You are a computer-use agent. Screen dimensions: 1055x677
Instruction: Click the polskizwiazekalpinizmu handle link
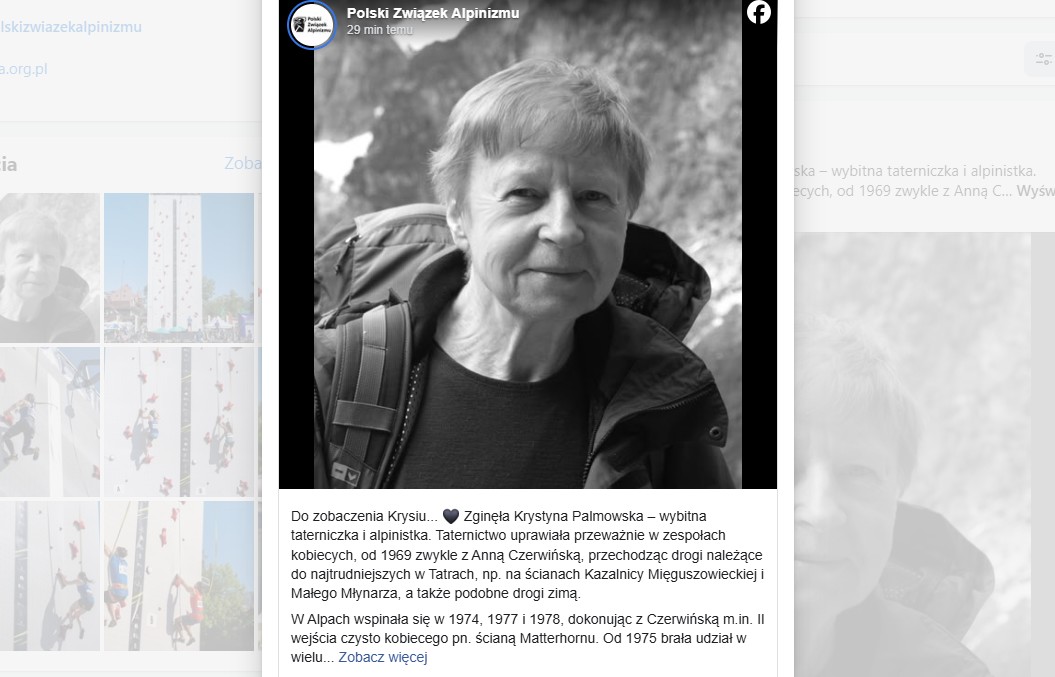point(71,27)
